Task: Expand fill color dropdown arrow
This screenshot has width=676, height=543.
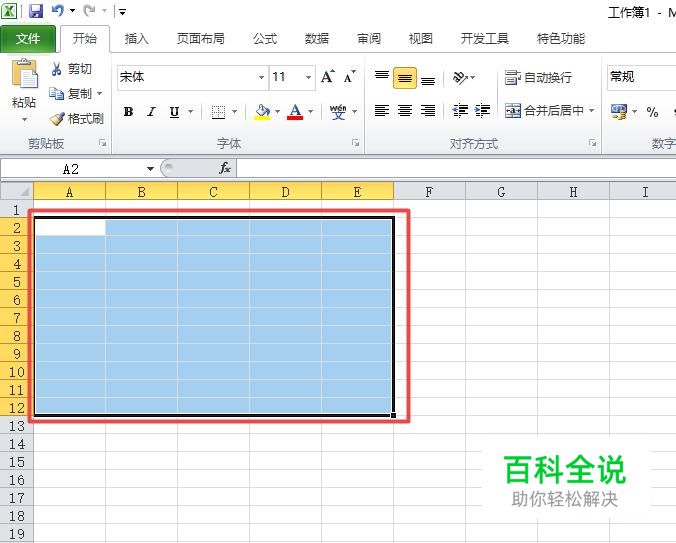Action: (x=277, y=112)
